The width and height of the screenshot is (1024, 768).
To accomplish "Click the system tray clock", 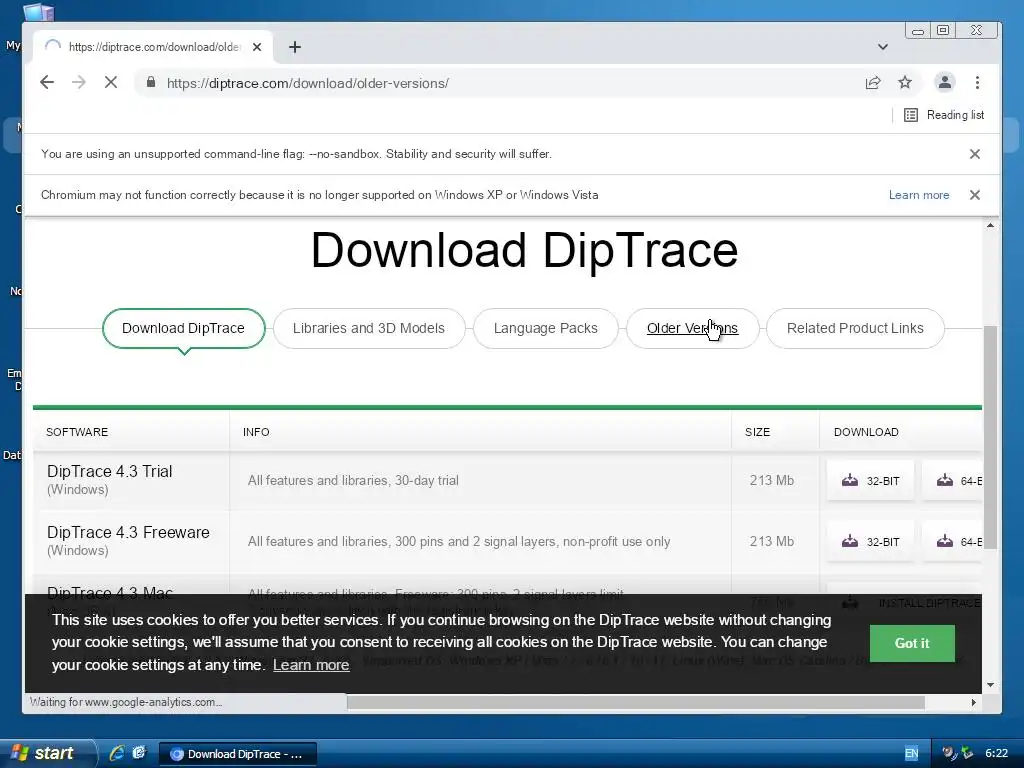I will point(996,754).
